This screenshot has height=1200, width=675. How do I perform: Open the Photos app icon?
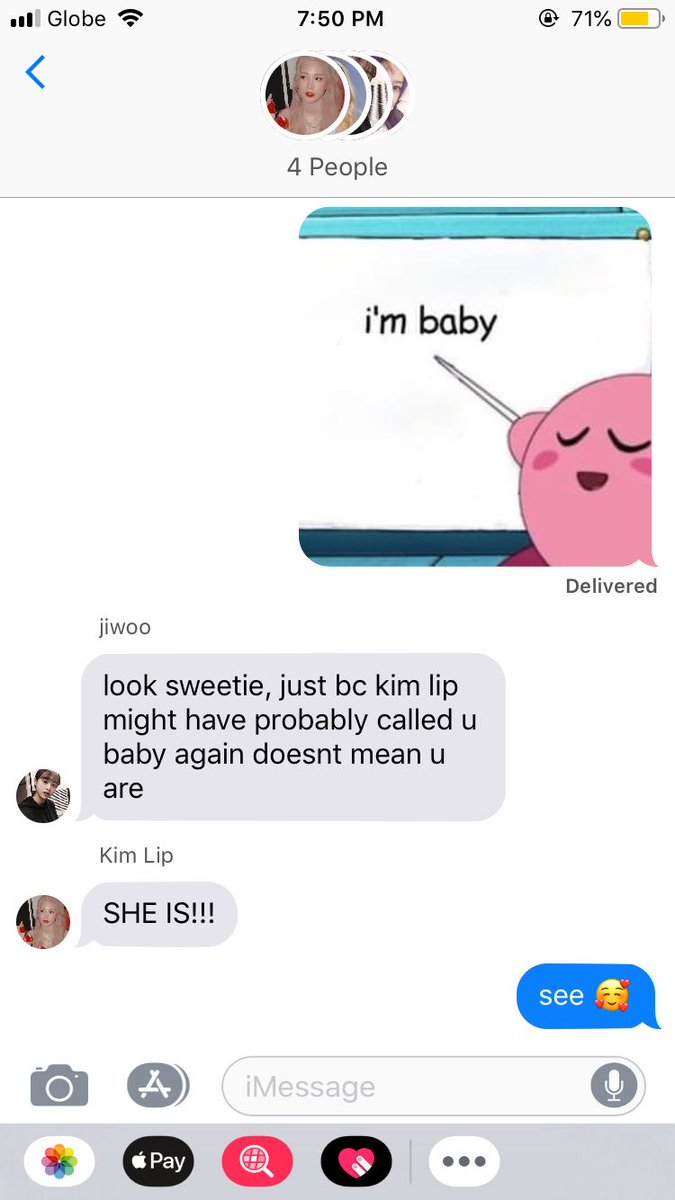pyautogui.click(x=60, y=1161)
